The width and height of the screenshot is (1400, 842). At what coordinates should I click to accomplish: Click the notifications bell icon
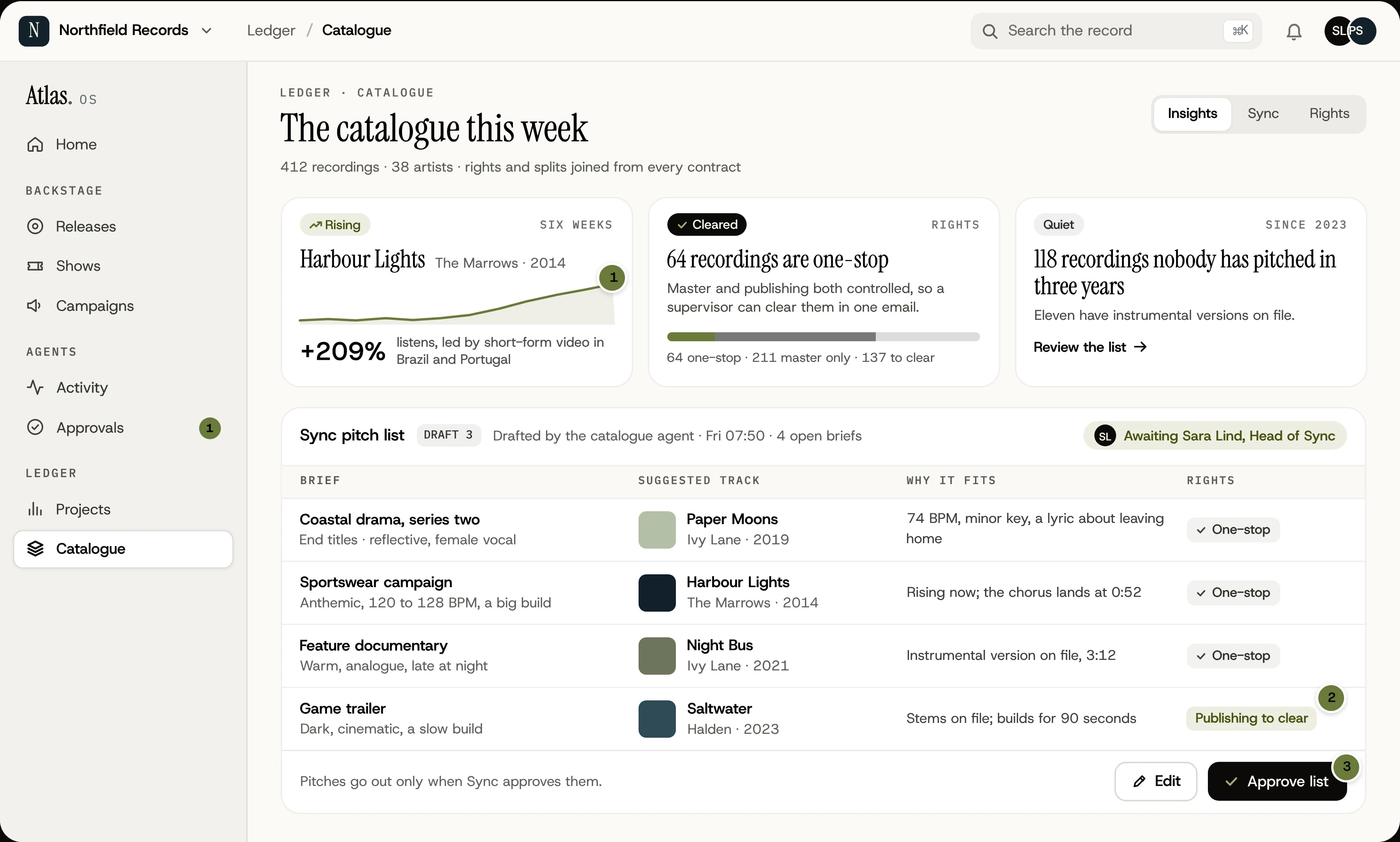1293,31
